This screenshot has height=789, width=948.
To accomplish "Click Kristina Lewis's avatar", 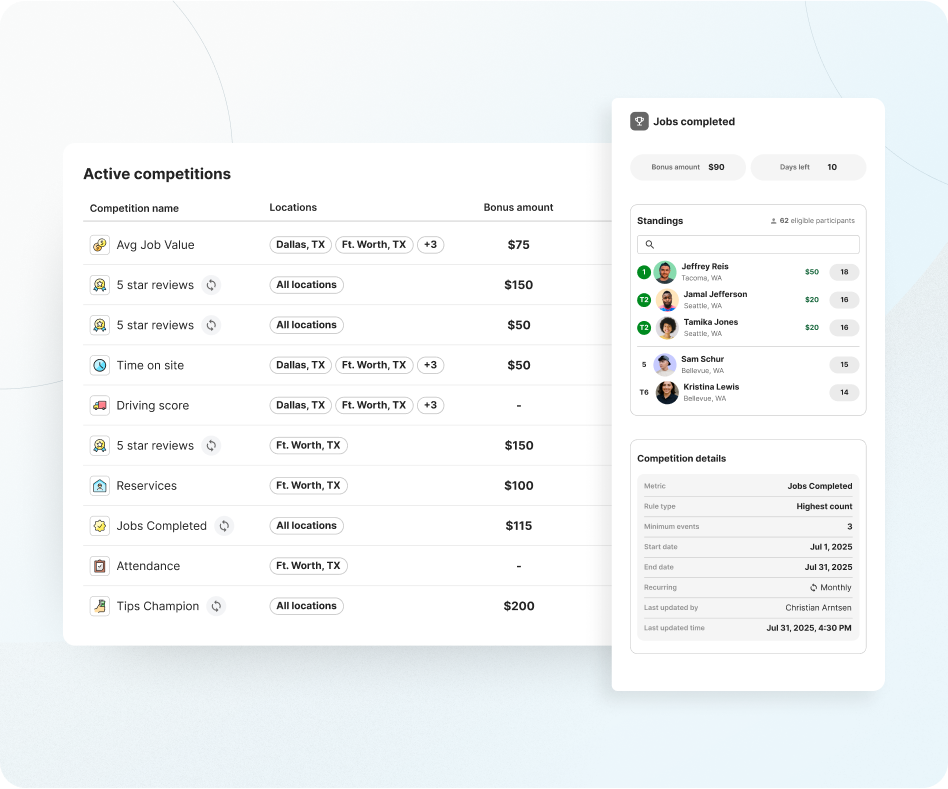I will coord(667,392).
